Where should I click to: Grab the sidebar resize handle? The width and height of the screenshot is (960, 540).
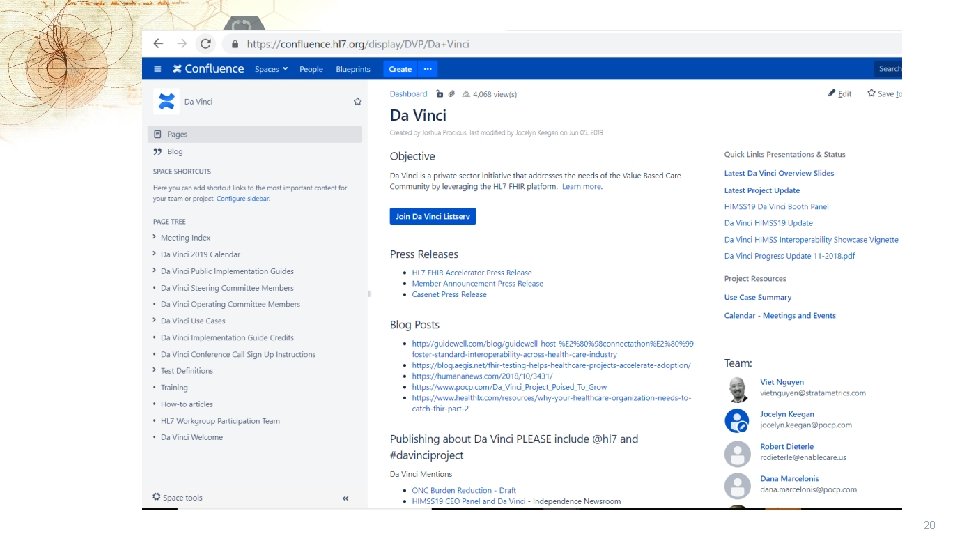pos(369,294)
